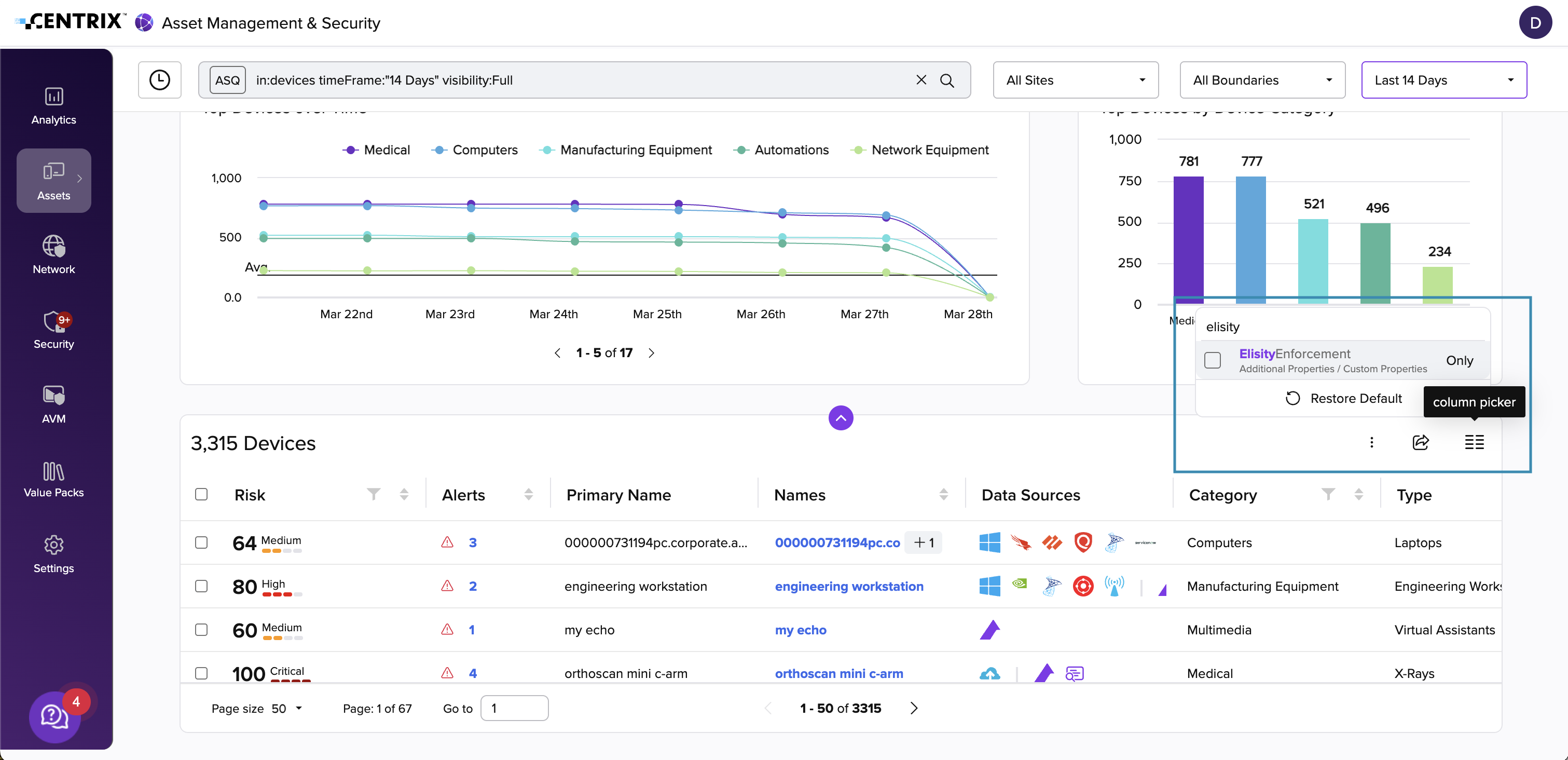The image size is (1568, 760).
Task: Toggle the select-all devices checkbox
Action: pos(201,494)
